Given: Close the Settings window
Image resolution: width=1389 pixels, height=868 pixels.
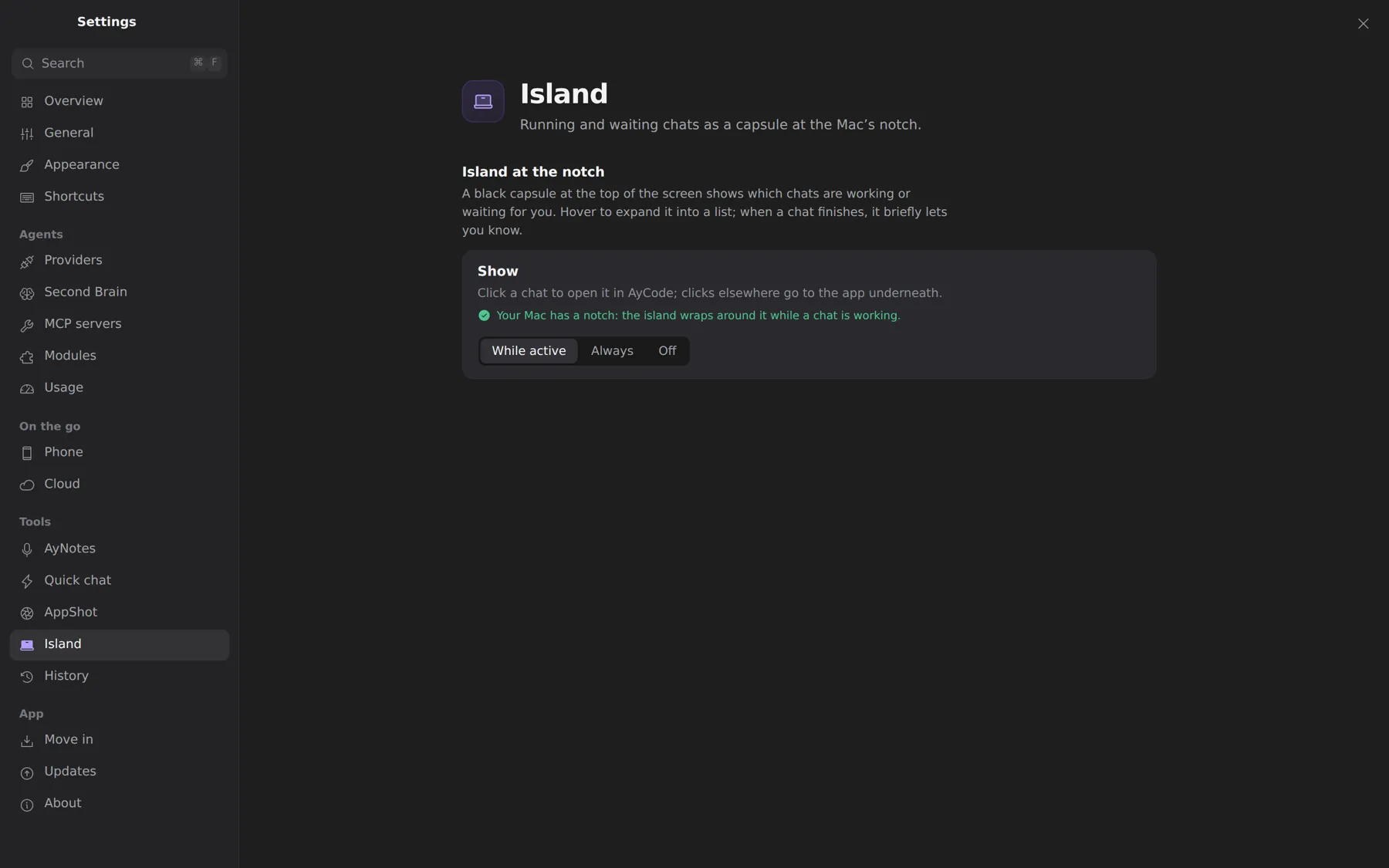Looking at the screenshot, I should (1363, 24).
